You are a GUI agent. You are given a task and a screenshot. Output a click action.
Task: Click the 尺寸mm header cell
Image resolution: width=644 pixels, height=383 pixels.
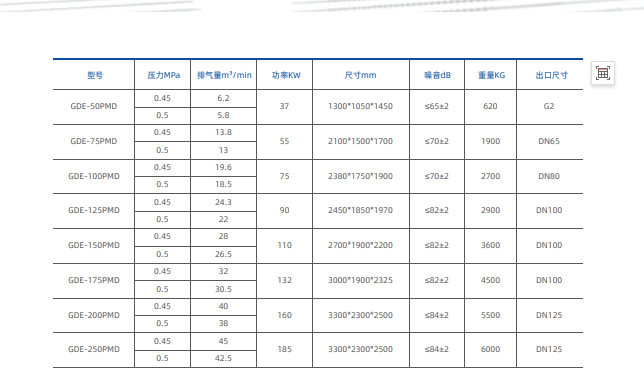(x=360, y=75)
